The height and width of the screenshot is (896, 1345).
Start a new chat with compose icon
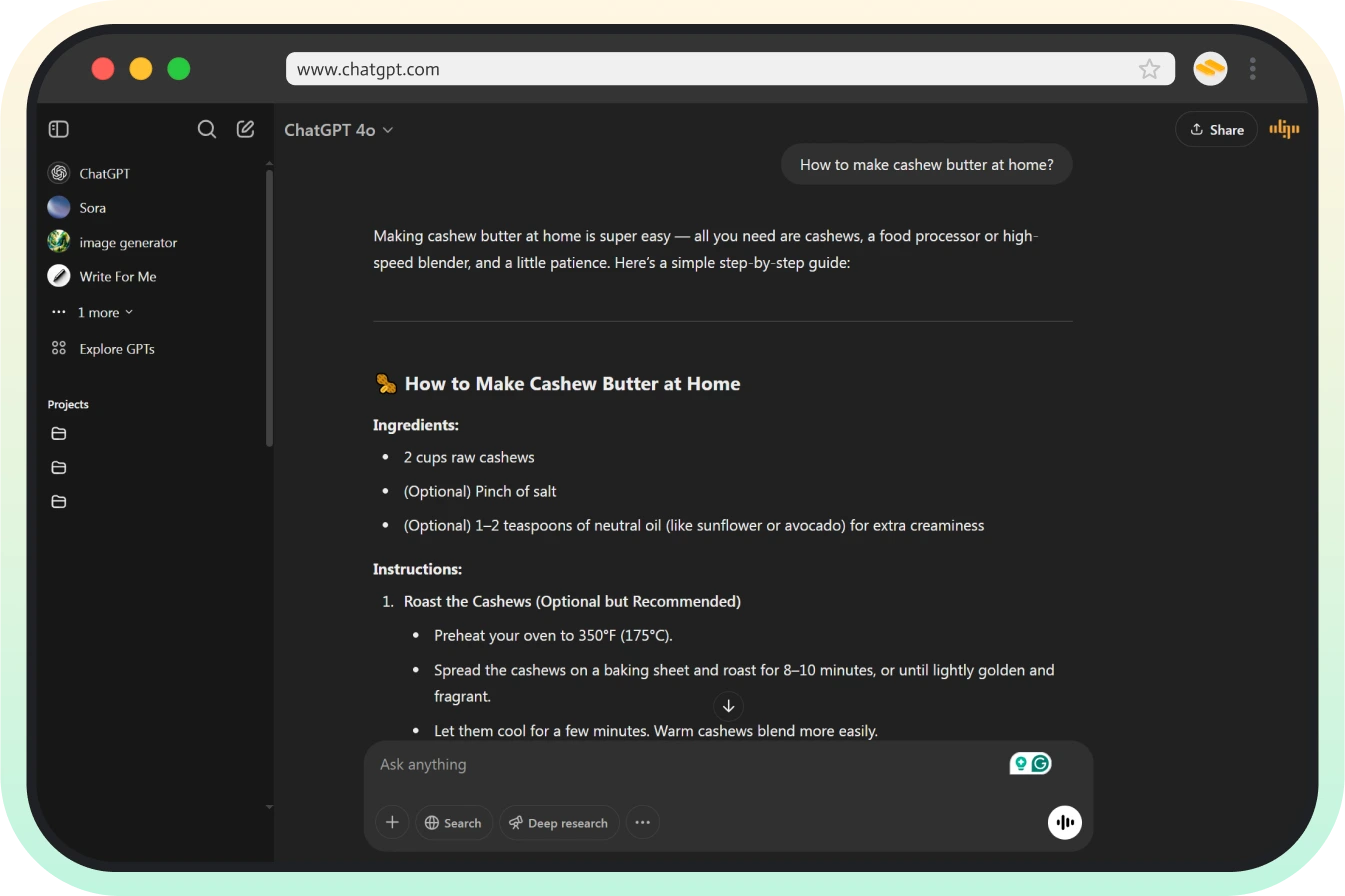coord(245,129)
